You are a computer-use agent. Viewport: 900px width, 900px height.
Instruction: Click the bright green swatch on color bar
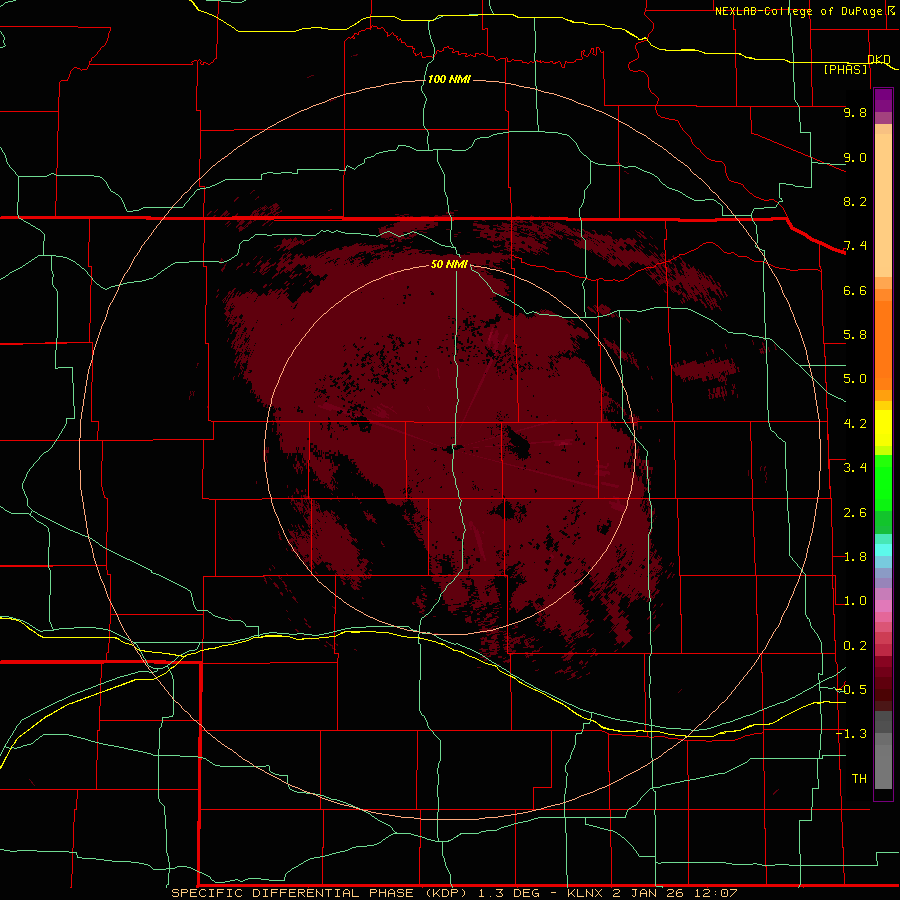(883, 483)
